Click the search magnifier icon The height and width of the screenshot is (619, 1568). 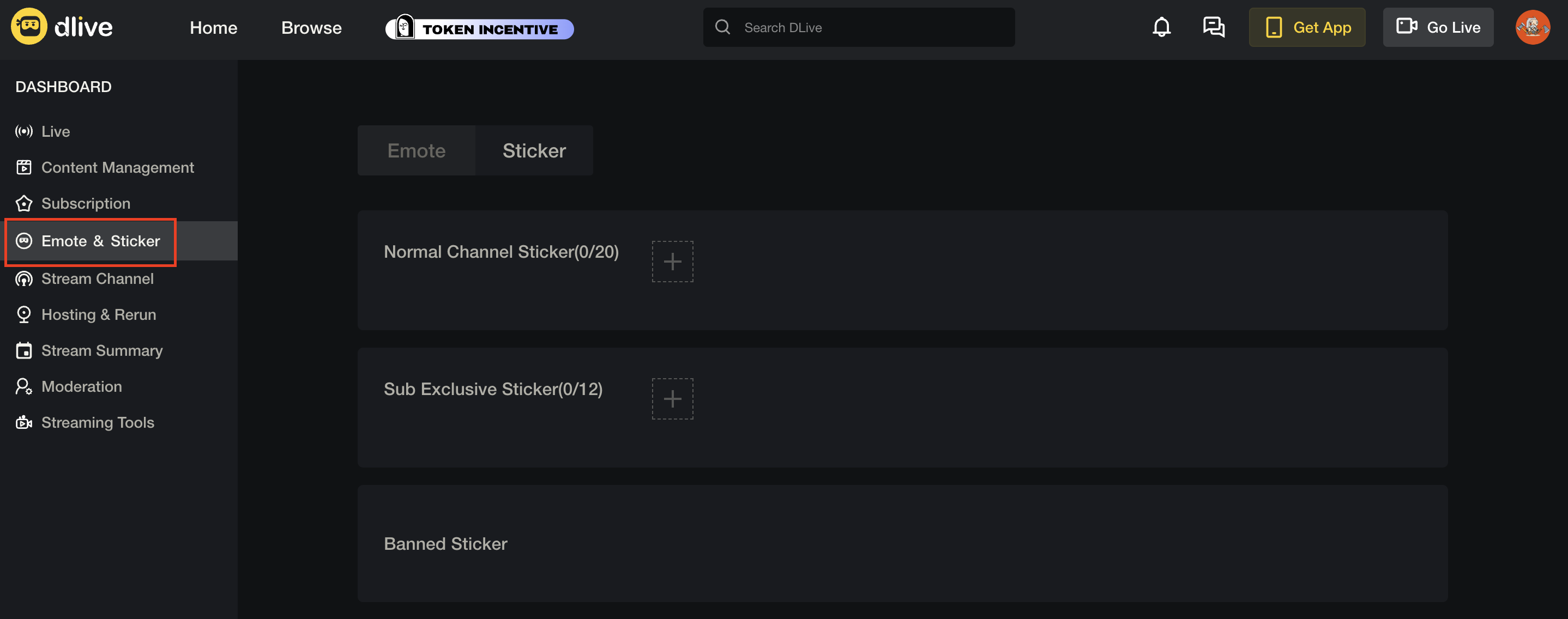[x=722, y=27]
